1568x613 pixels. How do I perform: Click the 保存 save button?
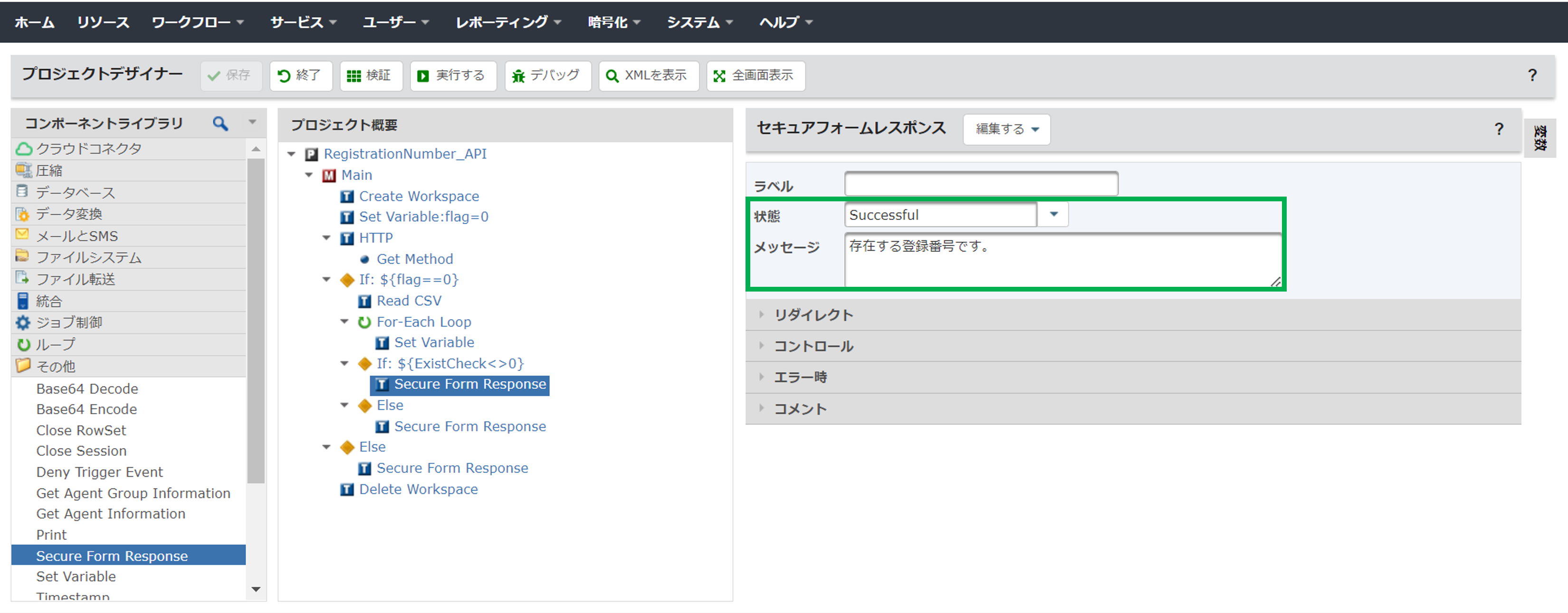point(231,75)
